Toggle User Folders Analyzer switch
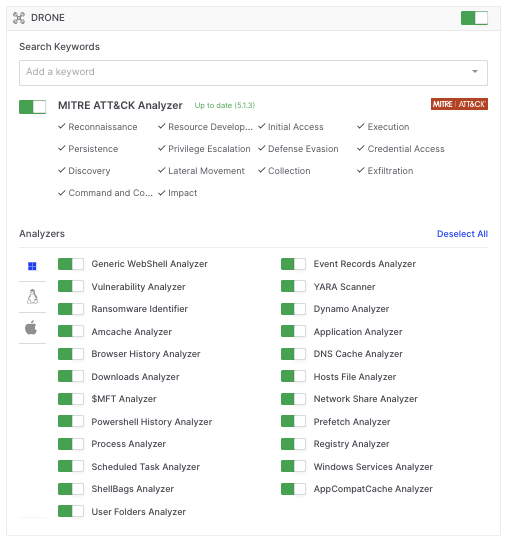 click(71, 511)
